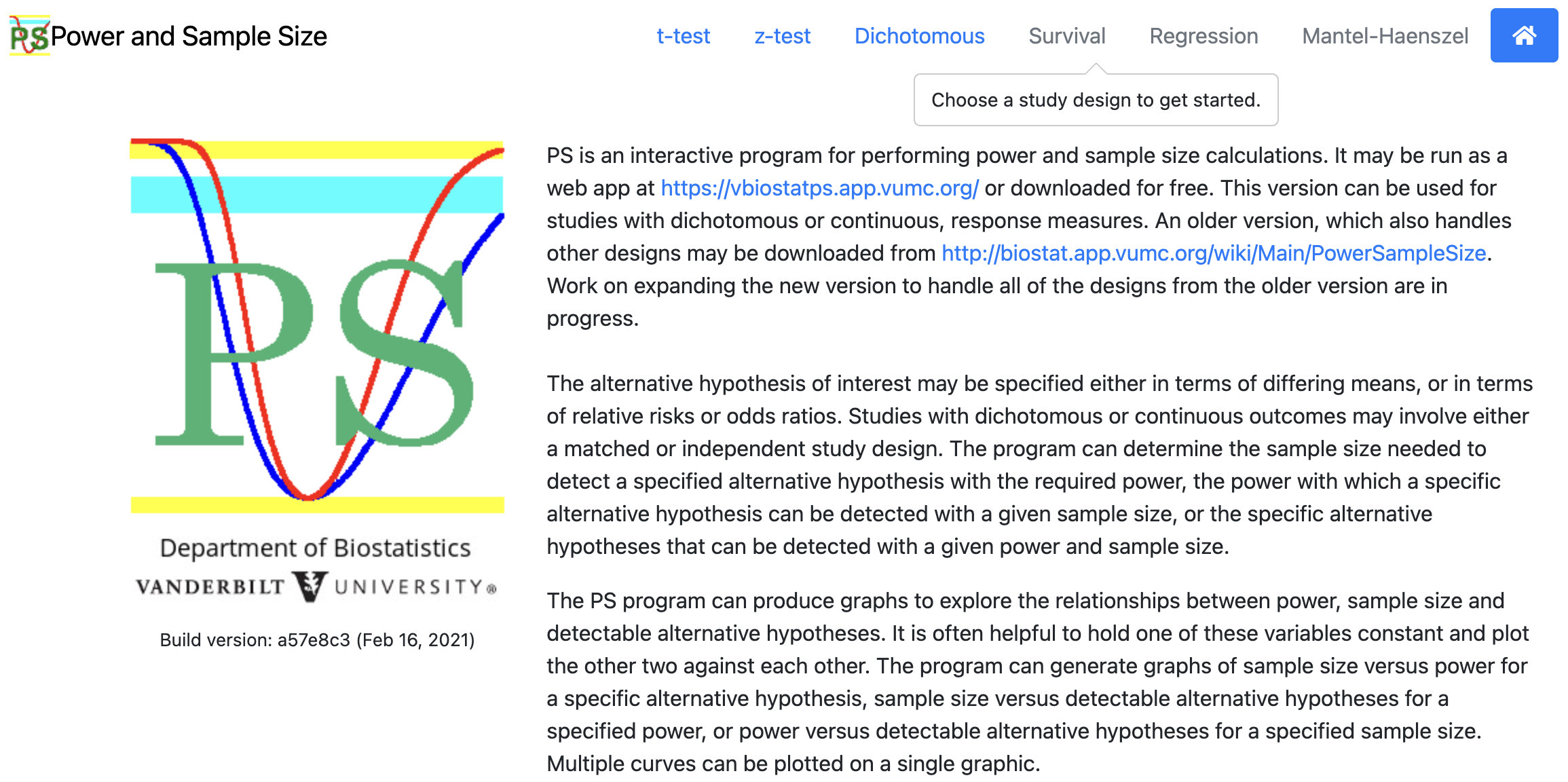Screen dimensions: 1568x782
Task: Open the z-test design page
Action: click(782, 36)
